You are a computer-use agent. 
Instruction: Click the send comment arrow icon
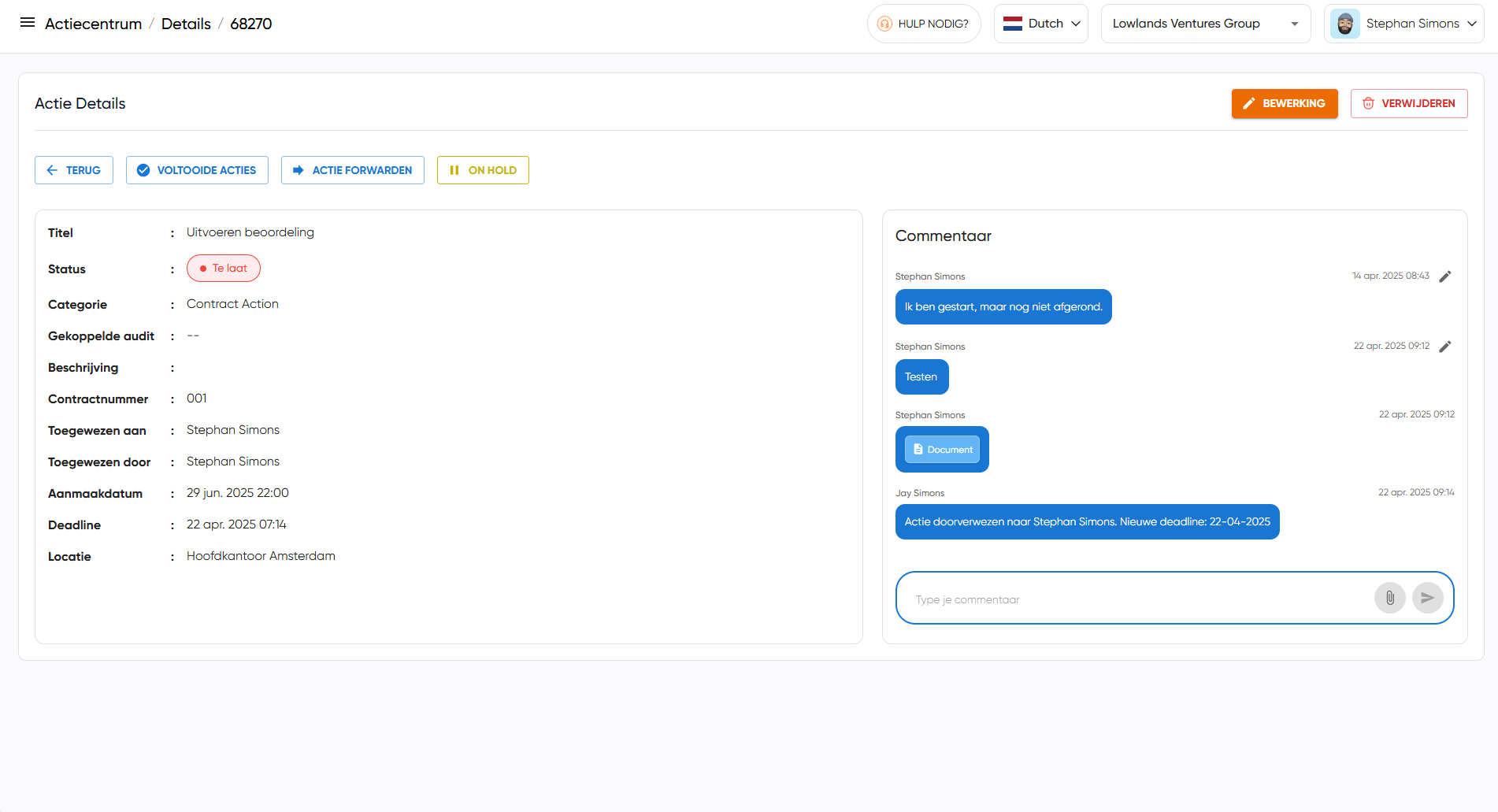(x=1427, y=598)
